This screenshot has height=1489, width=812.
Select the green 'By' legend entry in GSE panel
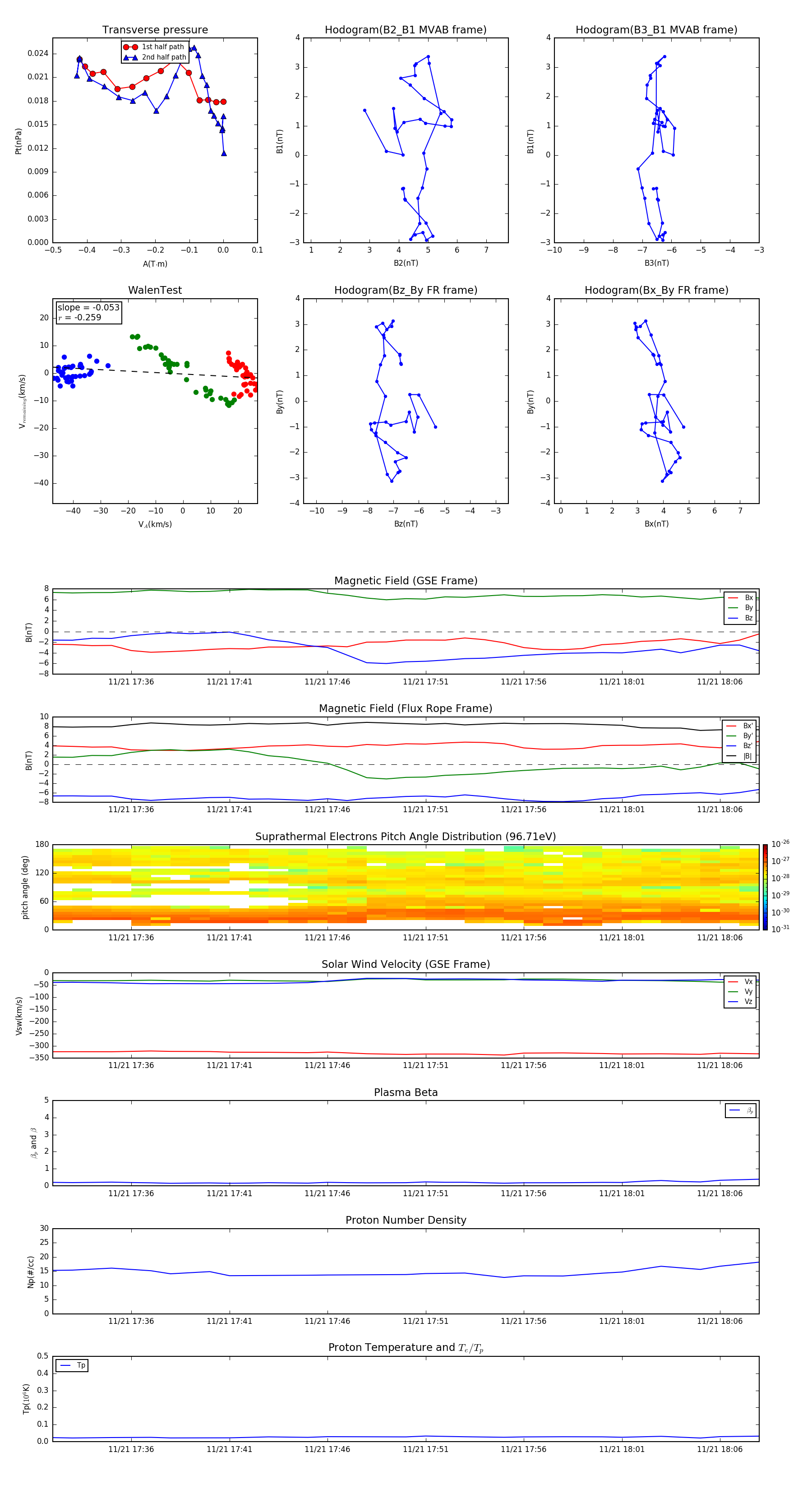click(740, 607)
